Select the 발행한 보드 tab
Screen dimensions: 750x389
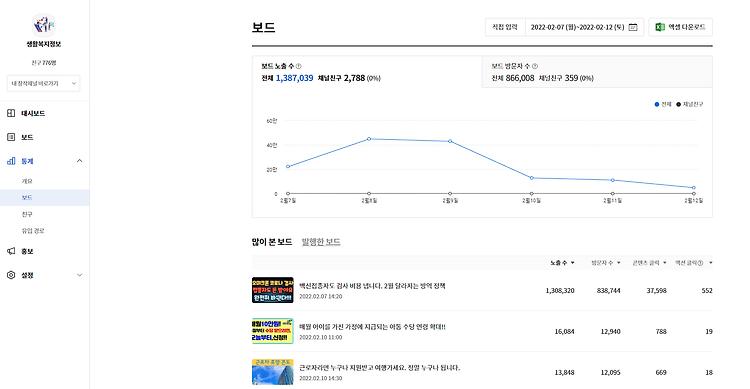pos(321,242)
